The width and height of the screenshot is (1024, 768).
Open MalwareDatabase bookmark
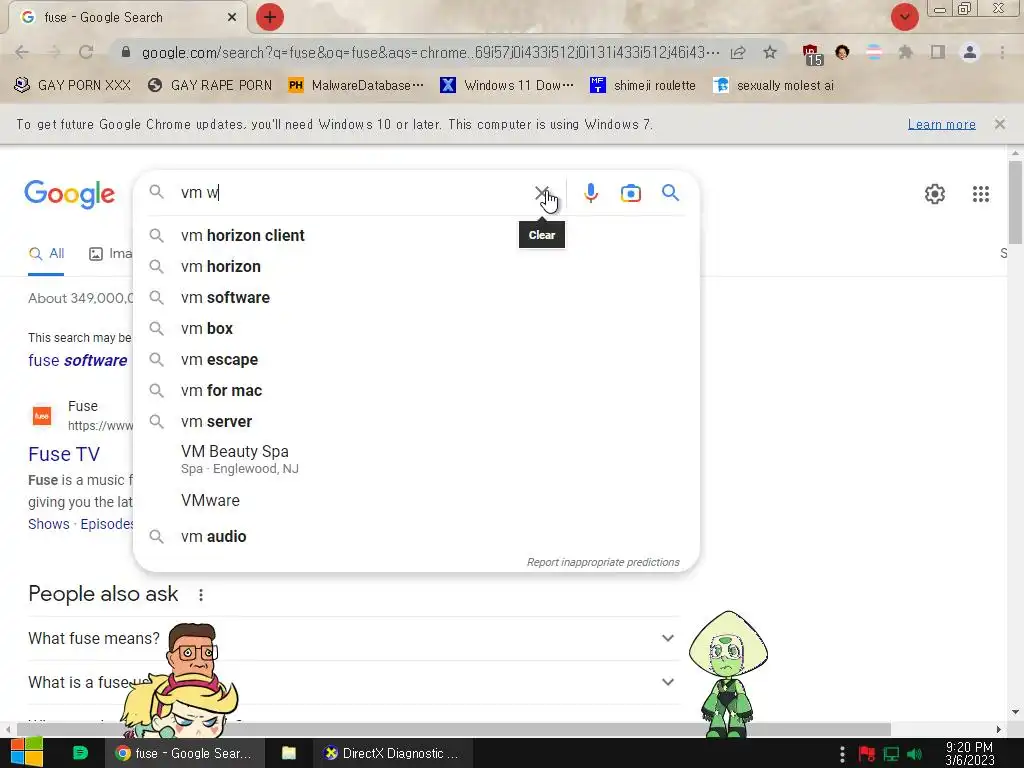tap(355, 85)
